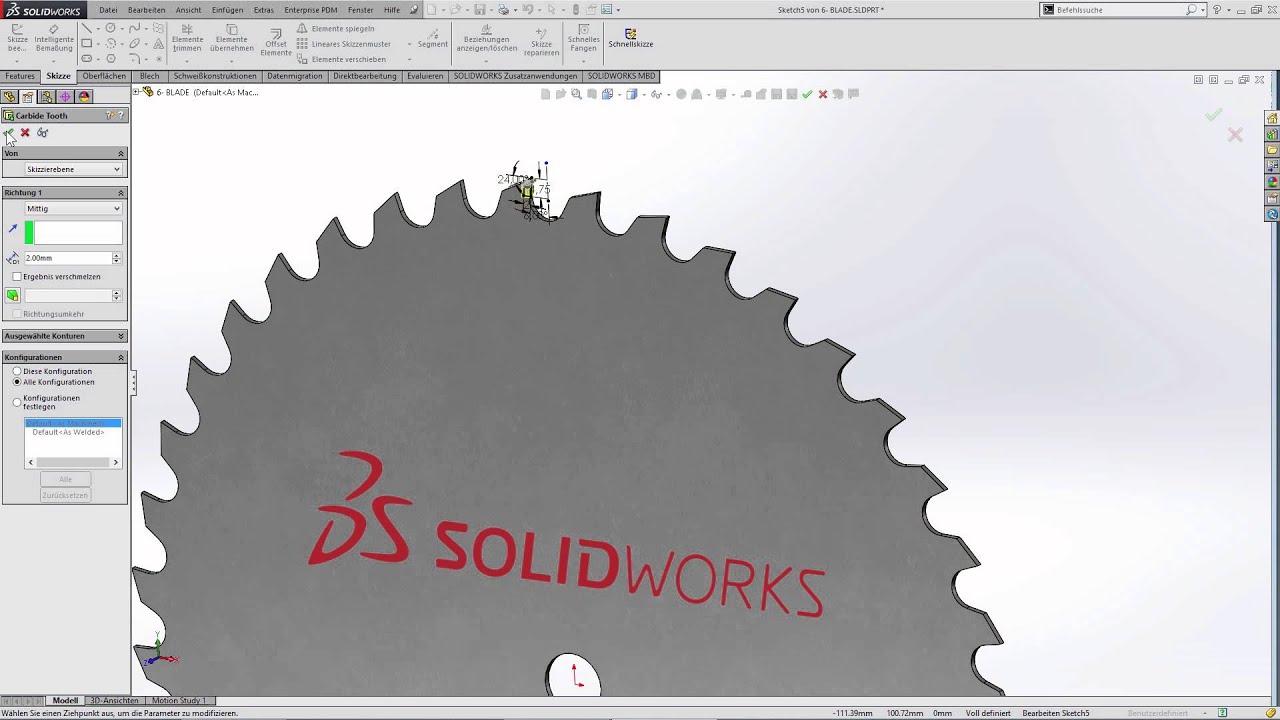Viewport: 1280px width, 720px height.
Task: Click Lineares Skizzenmuster pattern tool
Action: (344, 44)
